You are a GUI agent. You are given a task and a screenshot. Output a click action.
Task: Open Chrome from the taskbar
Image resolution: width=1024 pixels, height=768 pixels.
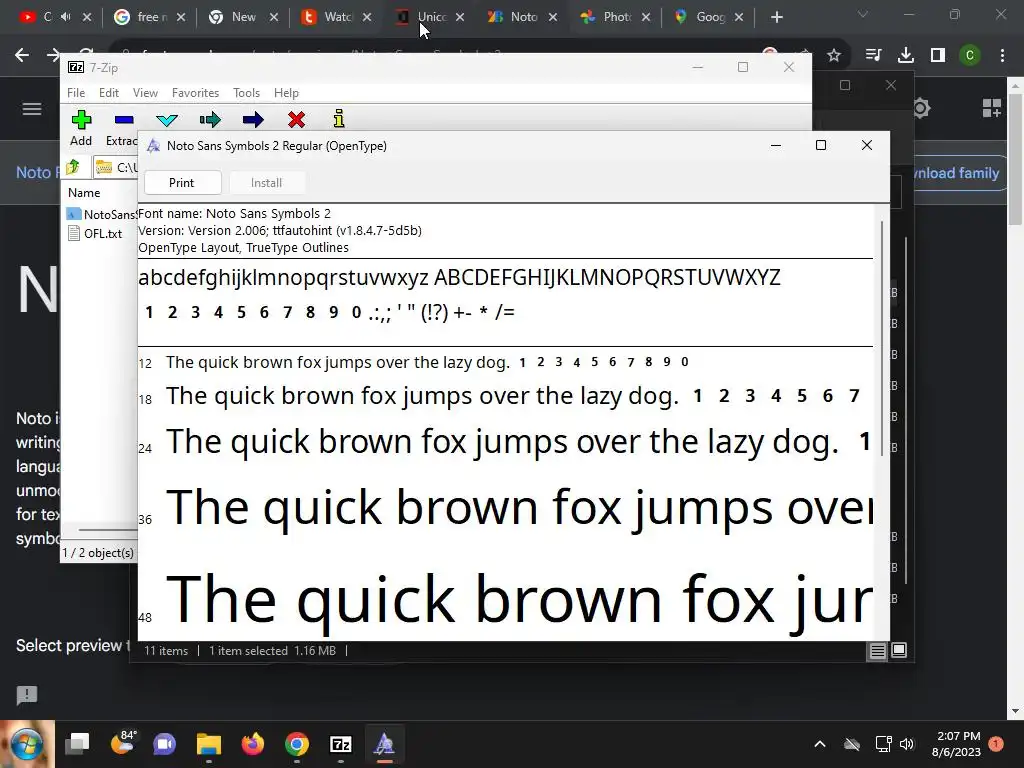tap(296, 744)
